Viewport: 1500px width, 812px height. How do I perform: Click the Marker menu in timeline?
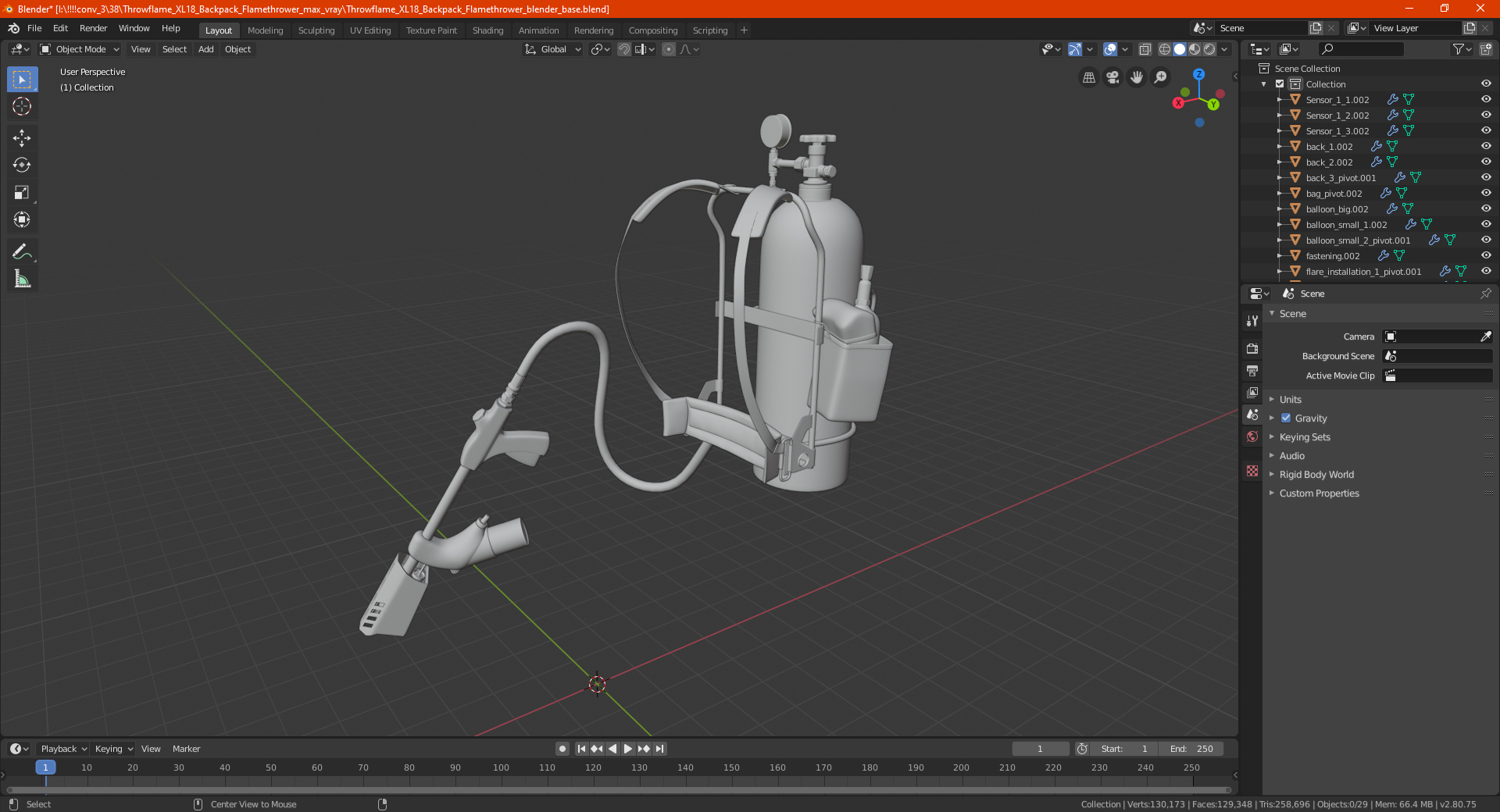click(x=186, y=749)
